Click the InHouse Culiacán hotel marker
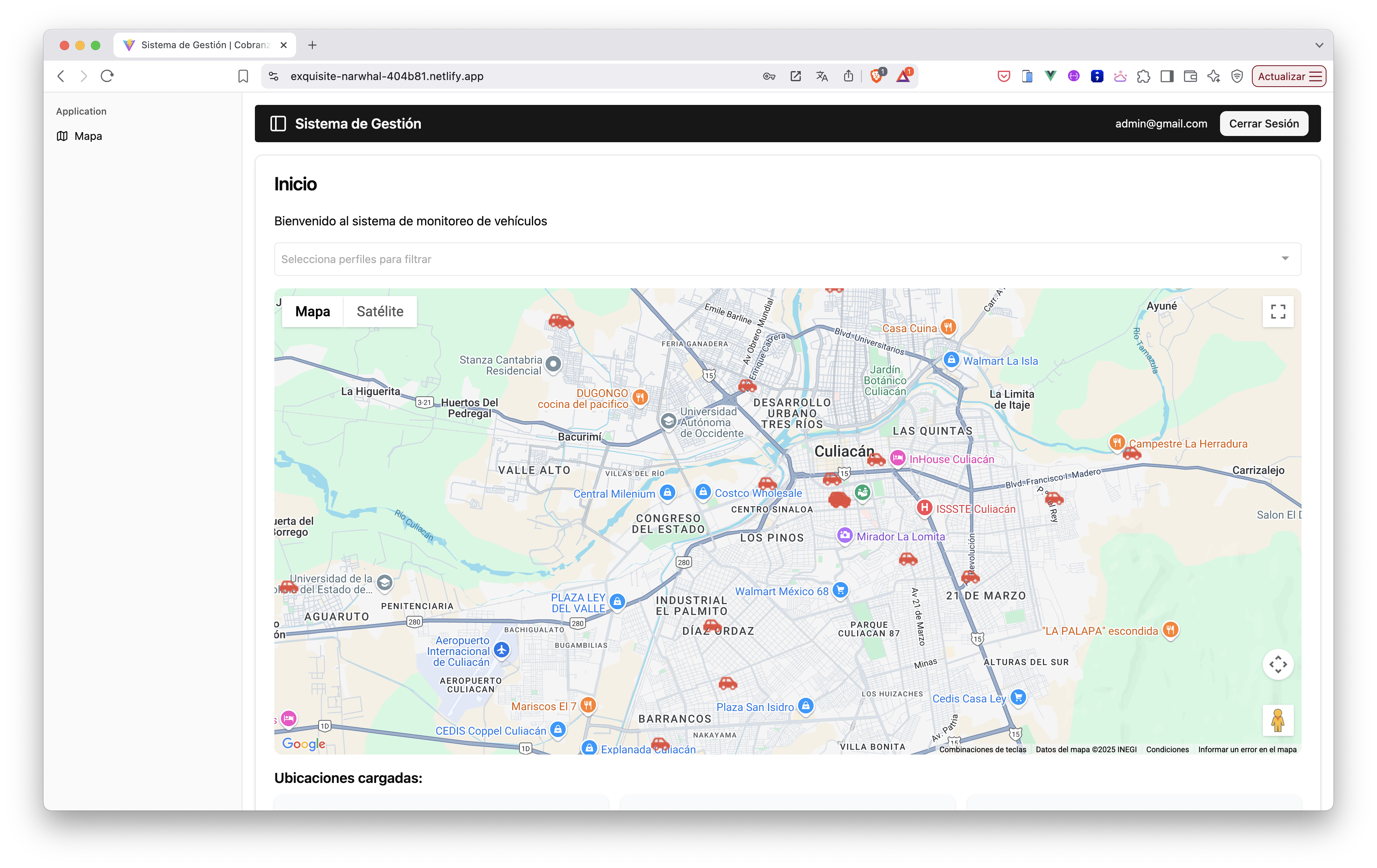Image resolution: width=1377 pixels, height=868 pixels. [x=898, y=458]
